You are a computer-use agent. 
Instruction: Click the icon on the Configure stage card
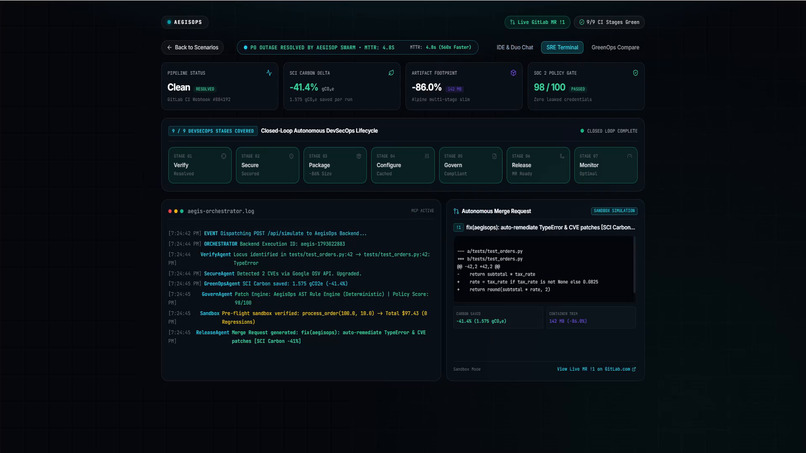point(427,156)
